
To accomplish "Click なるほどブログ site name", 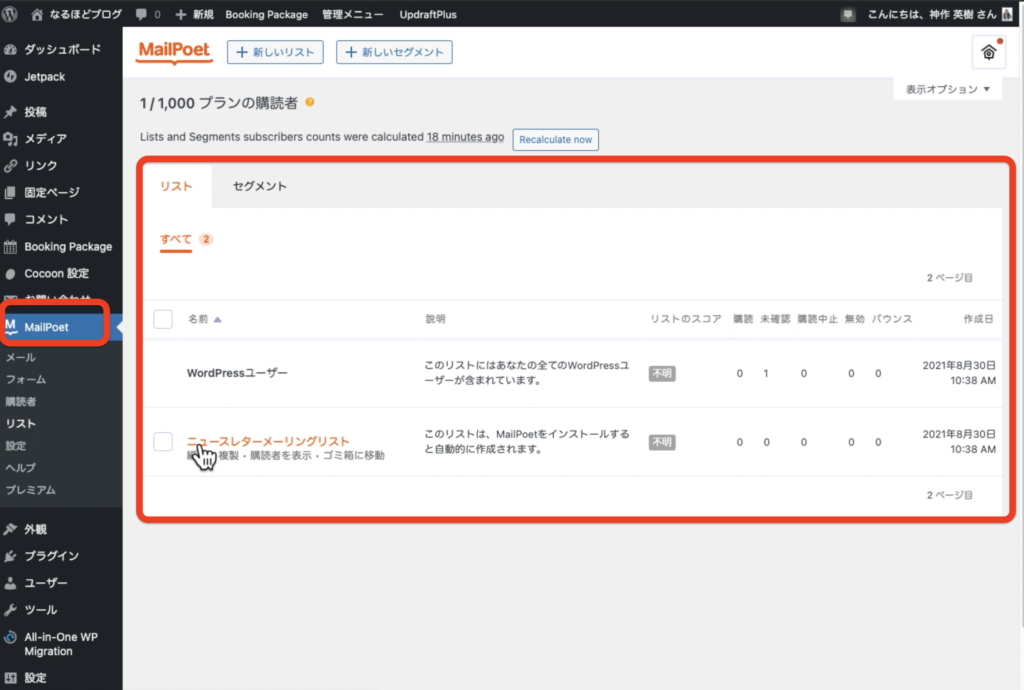I will pyautogui.click(x=86, y=14).
